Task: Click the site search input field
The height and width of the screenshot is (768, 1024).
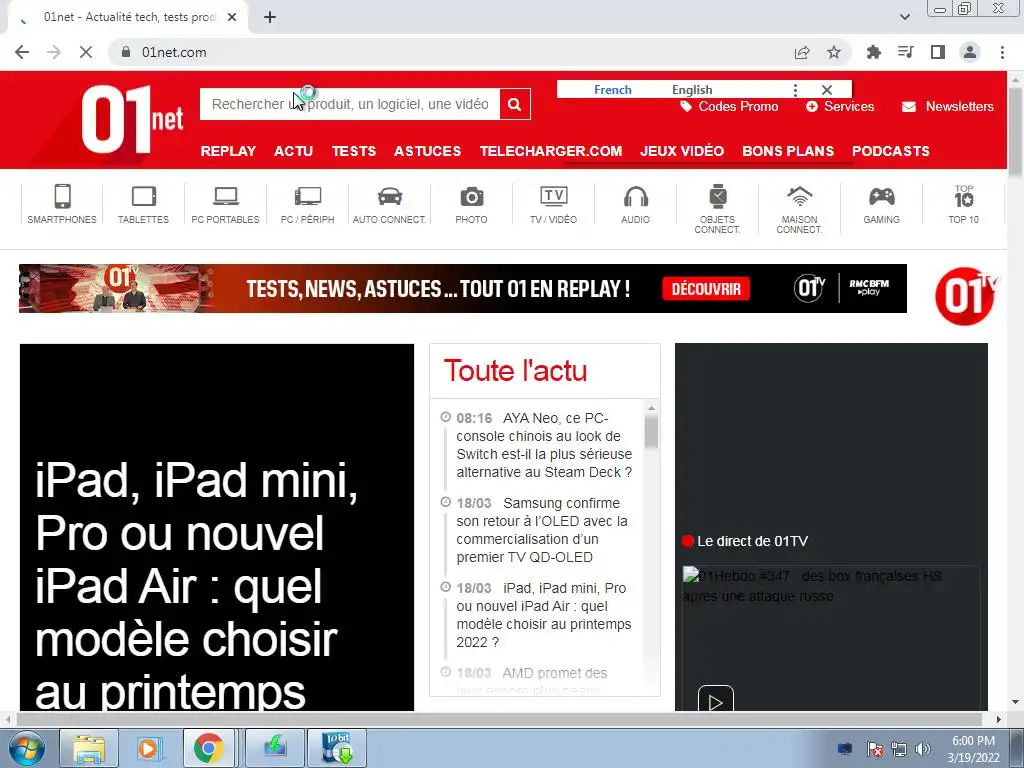Action: pyautogui.click(x=350, y=104)
